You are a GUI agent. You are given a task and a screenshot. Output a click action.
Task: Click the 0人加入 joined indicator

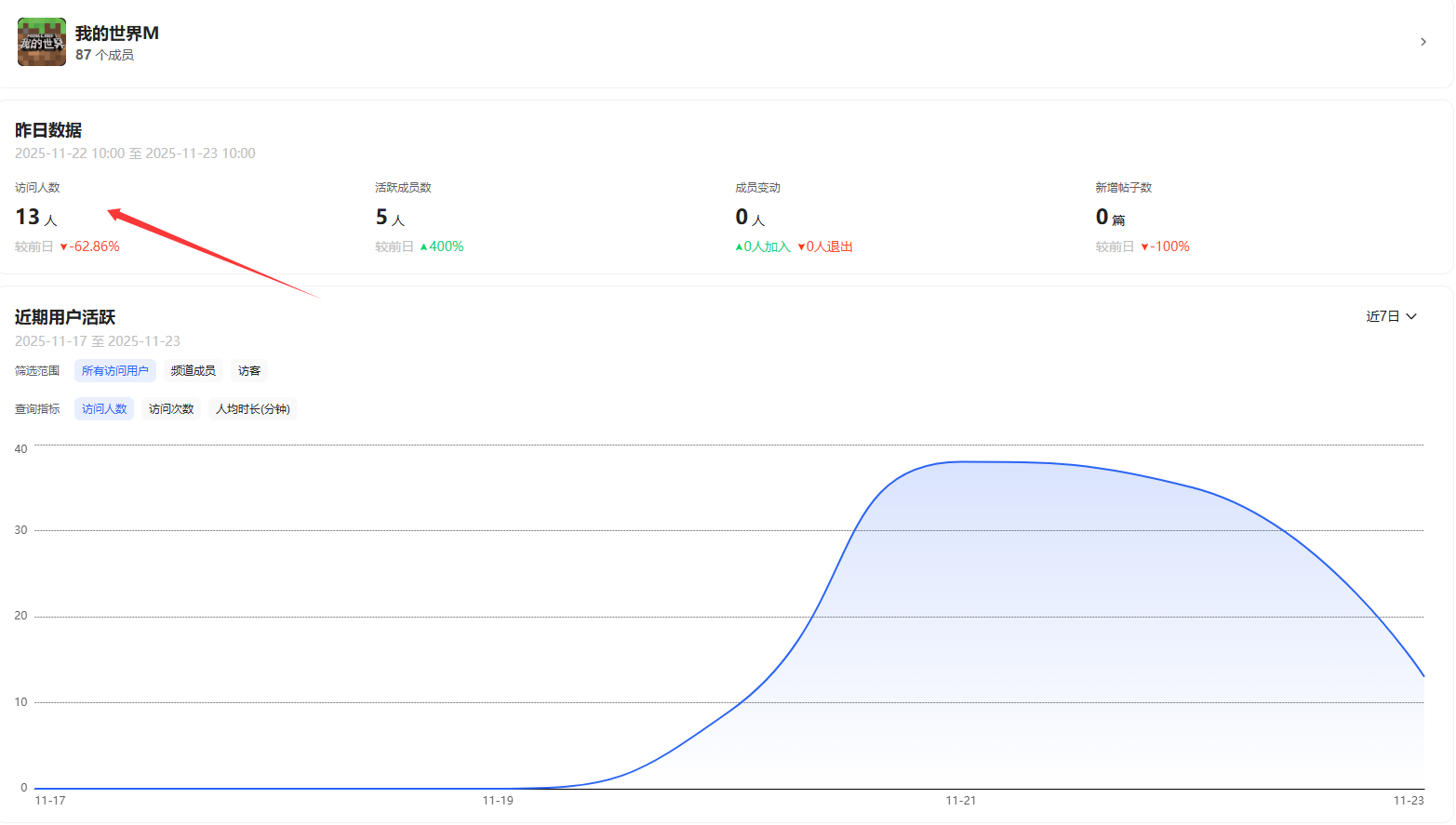(763, 246)
